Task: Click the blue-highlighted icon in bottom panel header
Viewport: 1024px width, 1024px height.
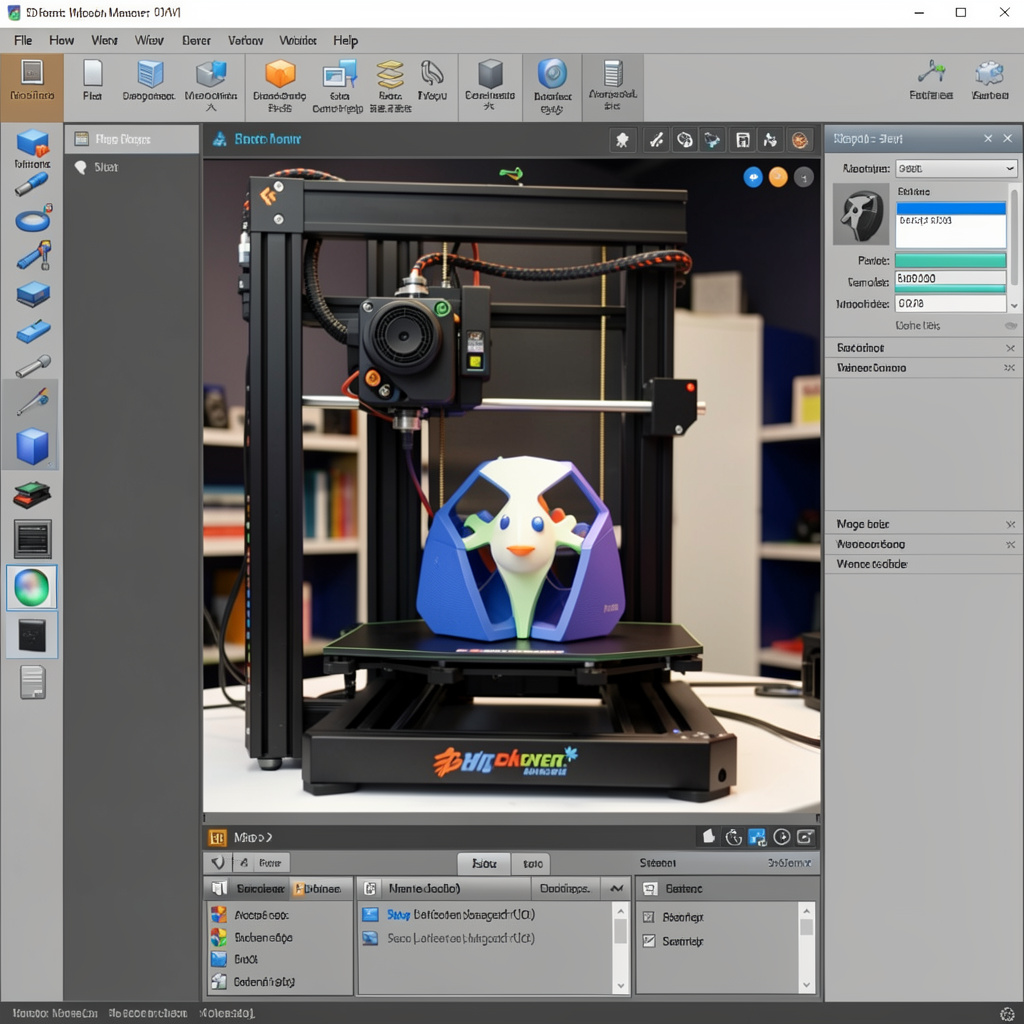Action: [758, 837]
